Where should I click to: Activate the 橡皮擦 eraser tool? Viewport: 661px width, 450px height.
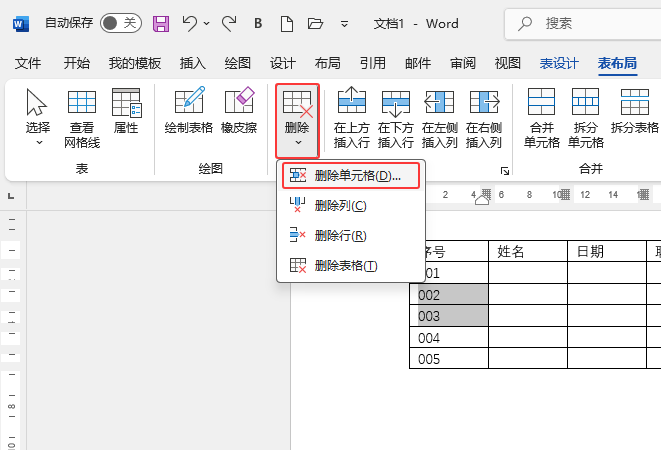(239, 110)
